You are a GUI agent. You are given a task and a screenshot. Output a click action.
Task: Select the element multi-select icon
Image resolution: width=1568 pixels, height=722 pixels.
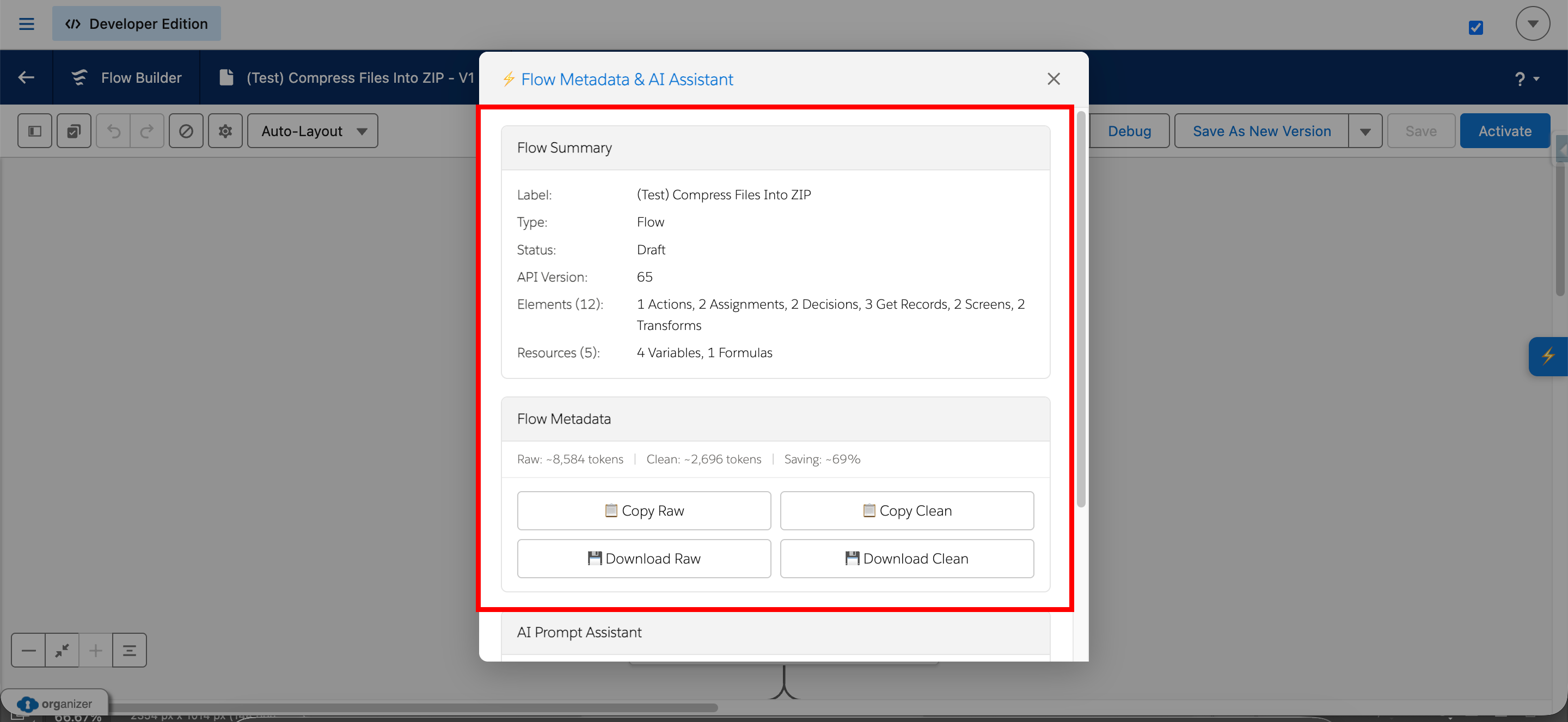[73, 130]
